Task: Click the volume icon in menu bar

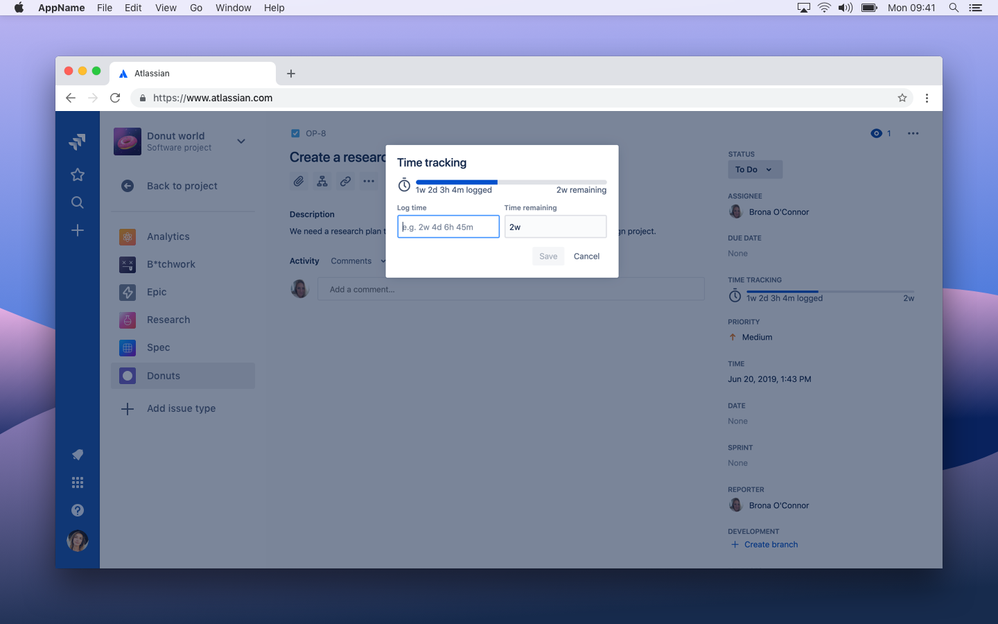Action: click(845, 8)
